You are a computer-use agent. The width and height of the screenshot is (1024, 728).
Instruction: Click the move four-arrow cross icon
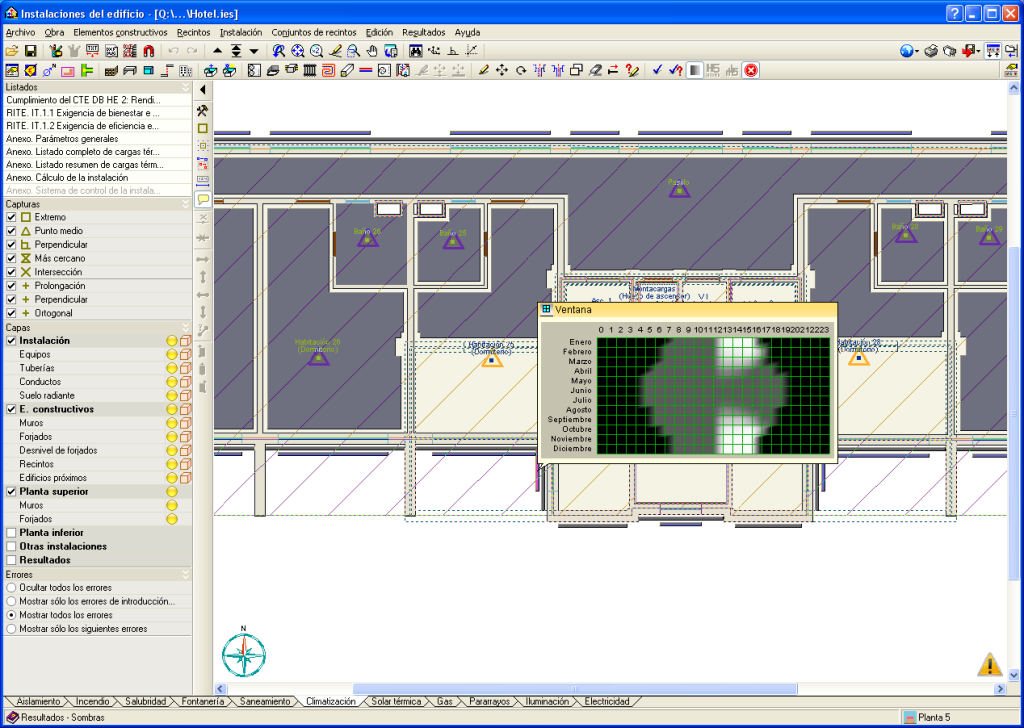[502, 71]
